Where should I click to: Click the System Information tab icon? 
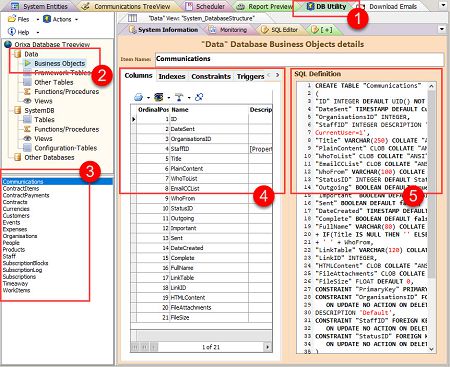click(x=133, y=30)
